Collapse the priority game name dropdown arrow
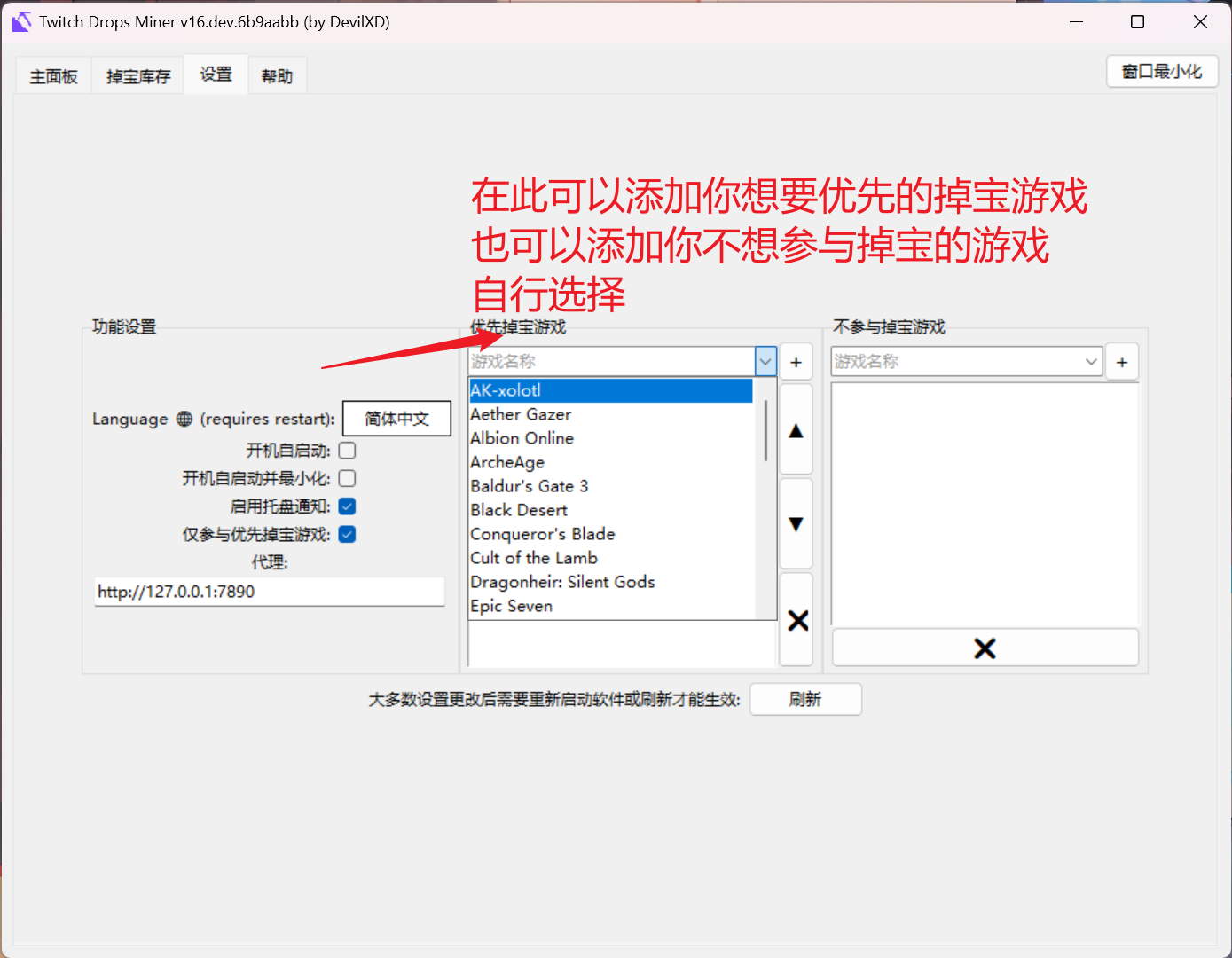The image size is (1232, 958). coord(765,362)
